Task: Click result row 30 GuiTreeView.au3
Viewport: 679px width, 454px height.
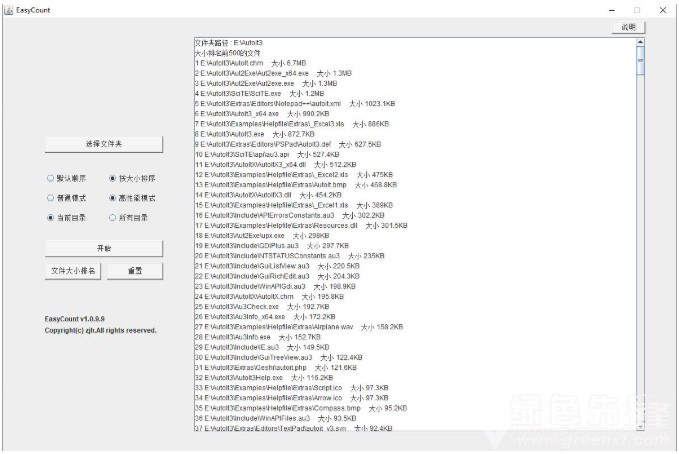Action: pos(278,357)
